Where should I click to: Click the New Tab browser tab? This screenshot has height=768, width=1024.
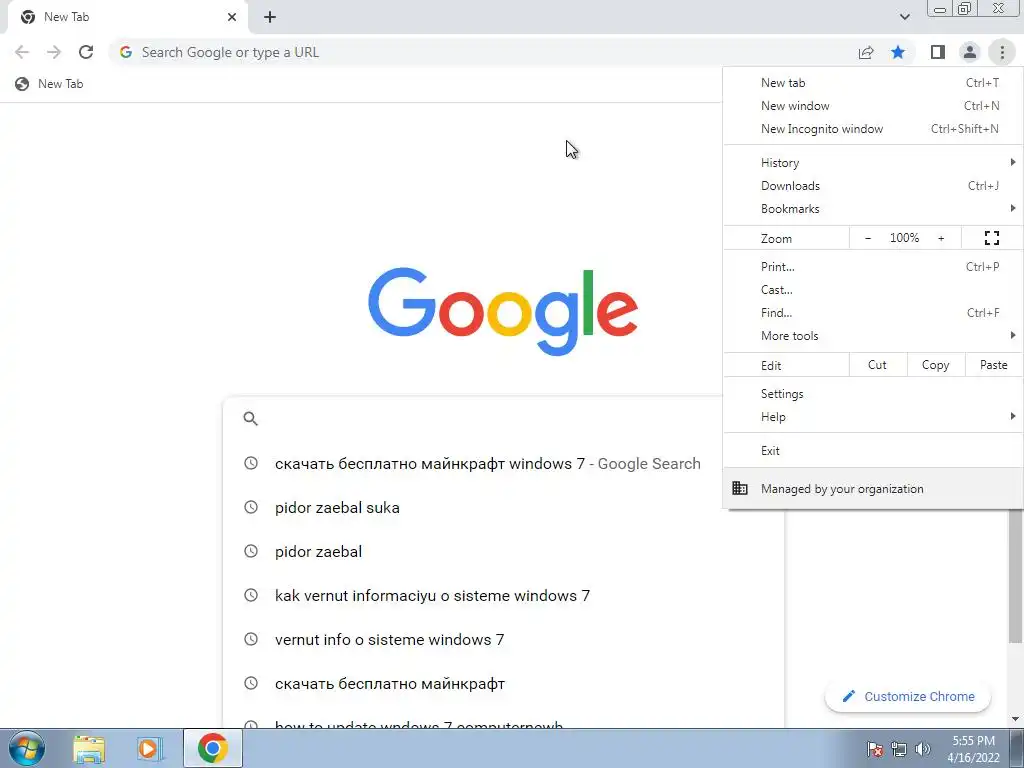click(127, 17)
